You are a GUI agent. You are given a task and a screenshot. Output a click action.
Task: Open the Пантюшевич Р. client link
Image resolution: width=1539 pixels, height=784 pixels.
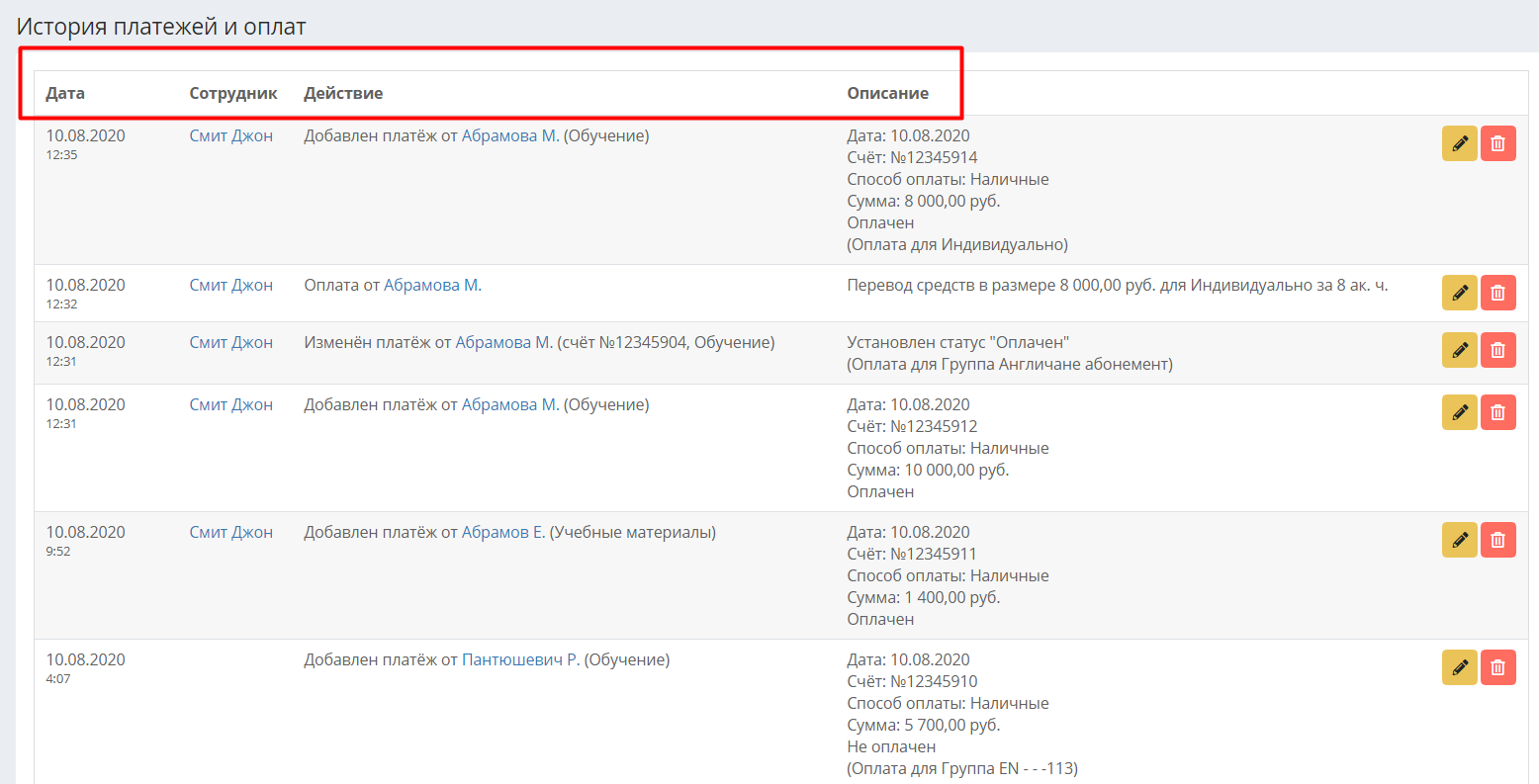521,660
